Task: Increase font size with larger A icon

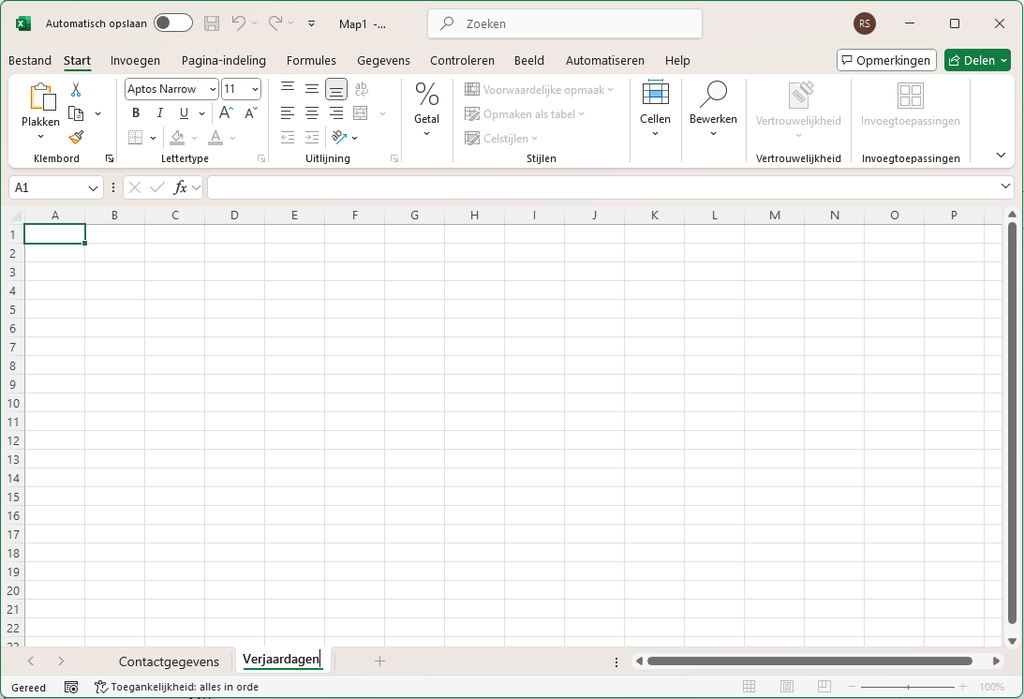Action: [226, 113]
